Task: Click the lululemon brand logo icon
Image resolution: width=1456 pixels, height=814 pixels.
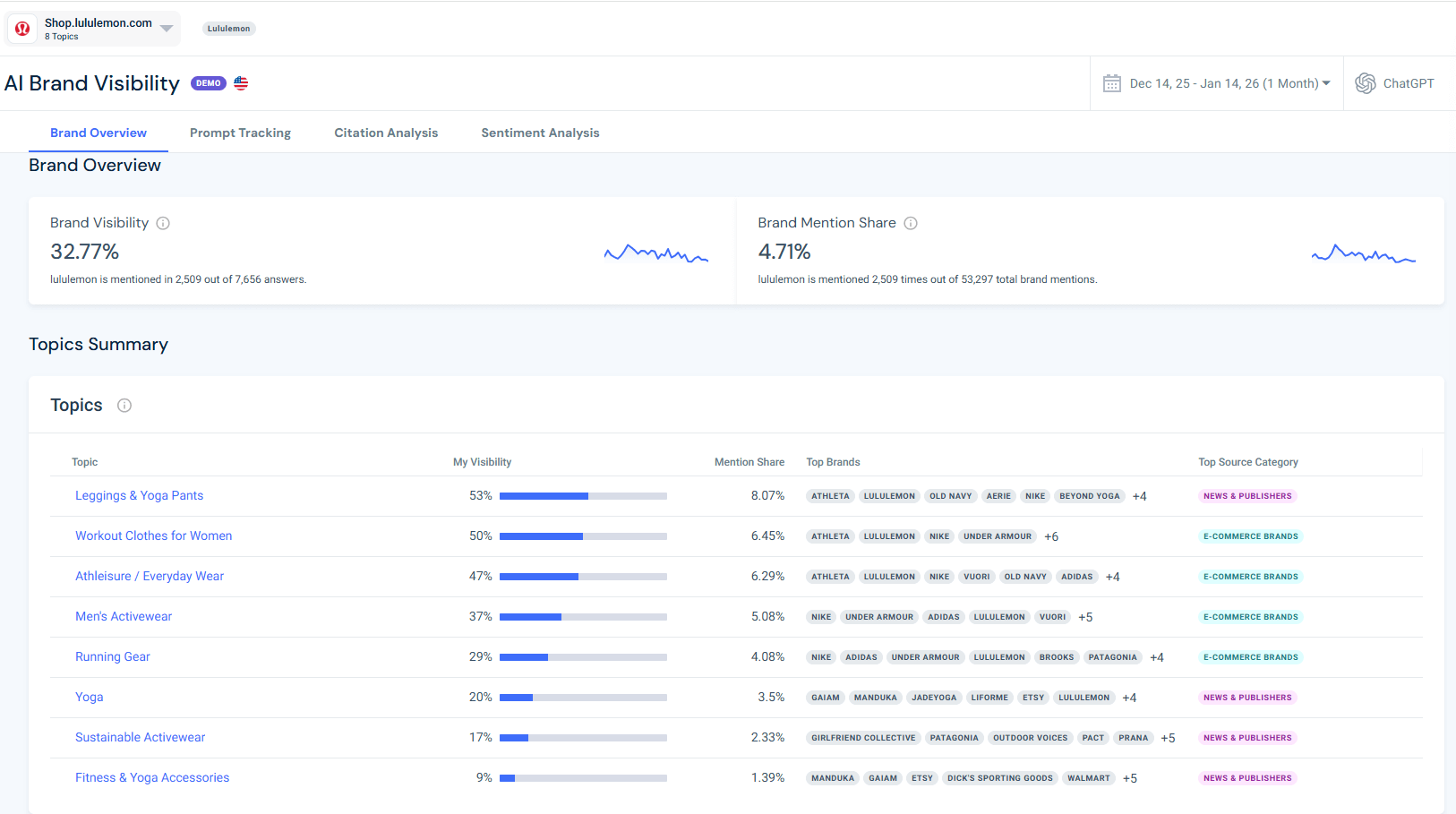Action: pyautogui.click(x=21, y=28)
